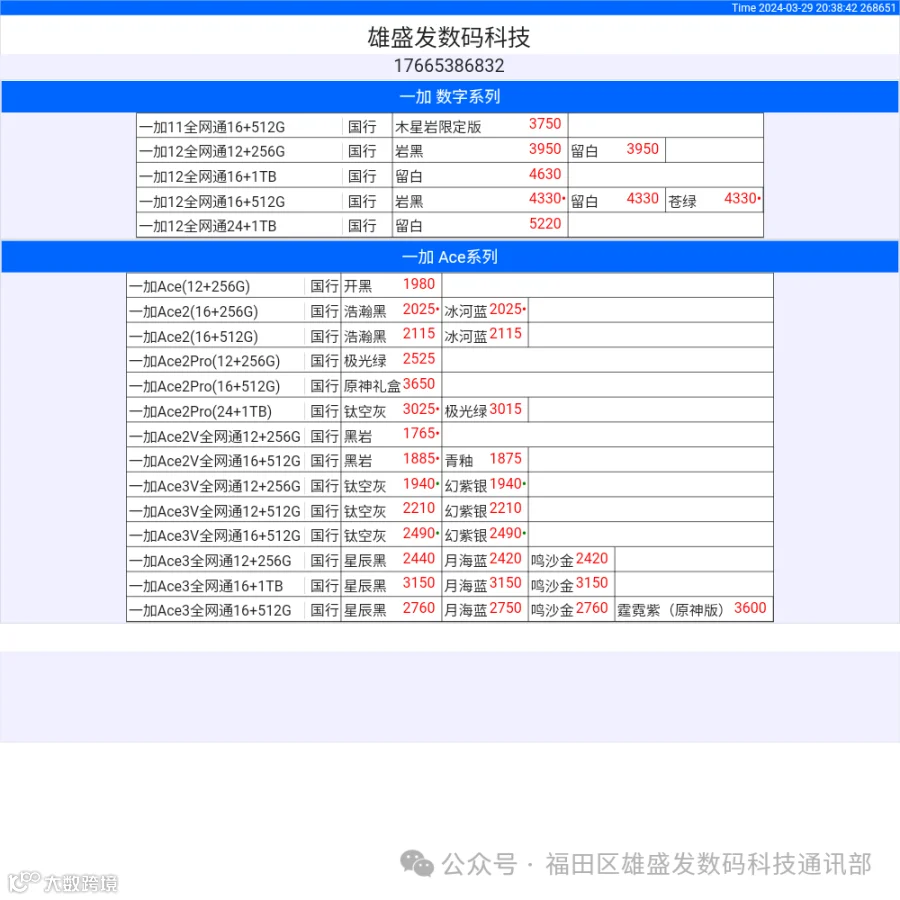Select row 一加Ace3V全网通16+512G
Screen dimensions: 900x900
point(450,535)
